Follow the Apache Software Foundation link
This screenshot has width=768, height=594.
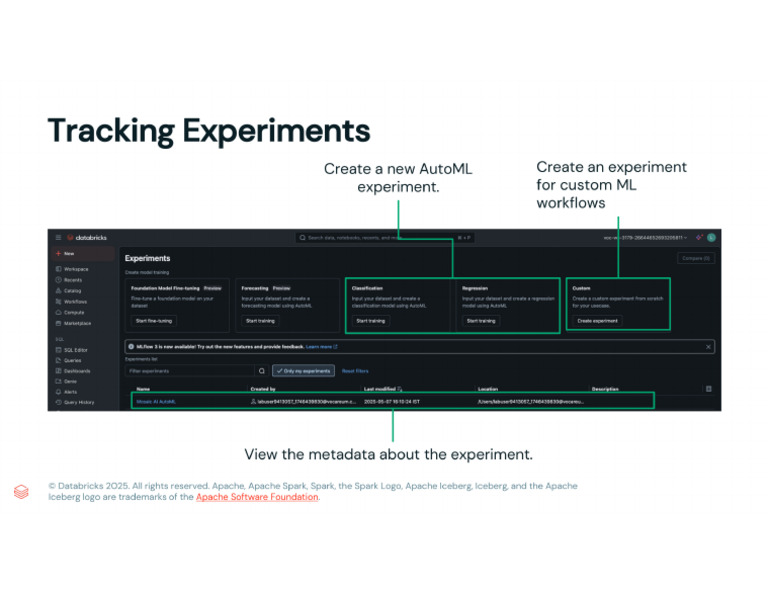coord(257,497)
